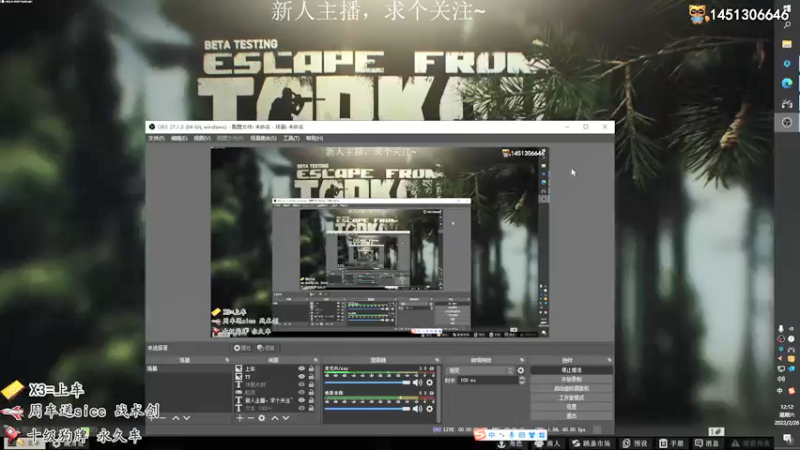Open settings gear for the second audio mixer track

click(x=430, y=409)
